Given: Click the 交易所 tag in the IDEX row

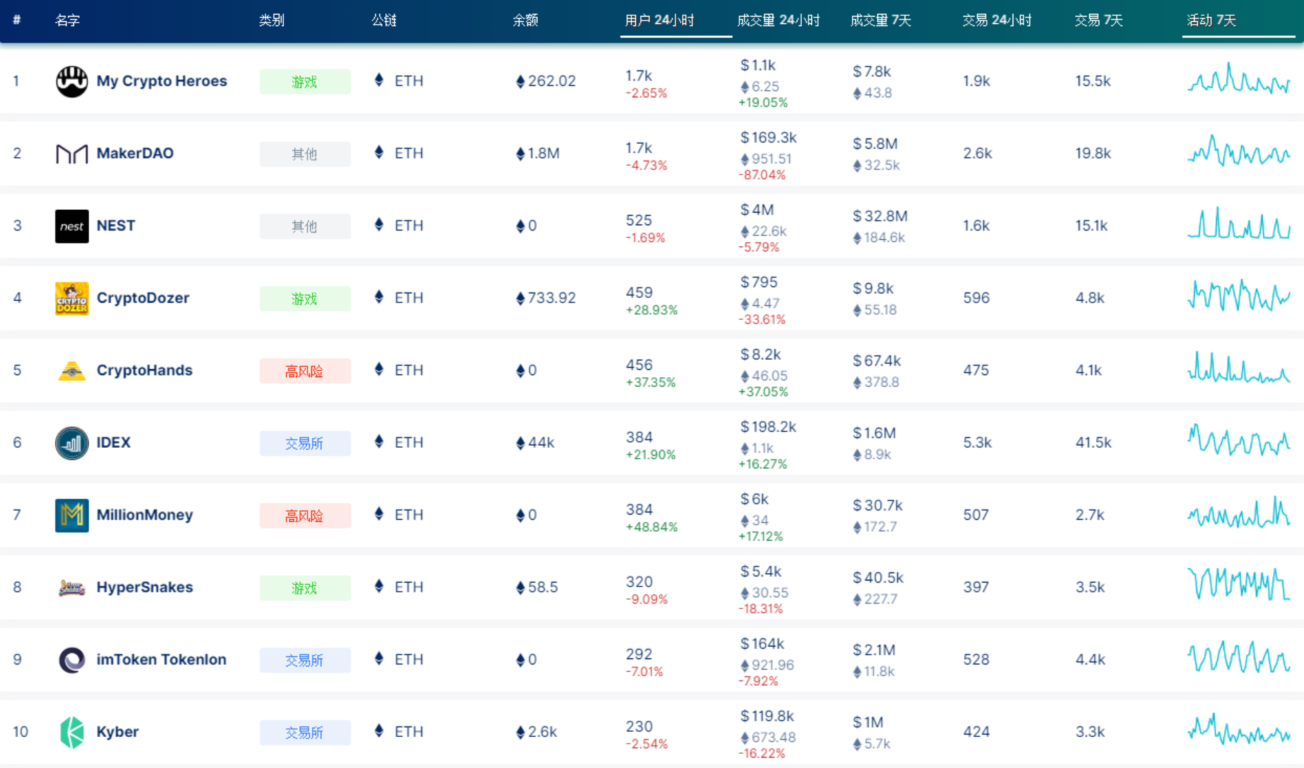Looking at the screenshot, I should click(305, 443).
